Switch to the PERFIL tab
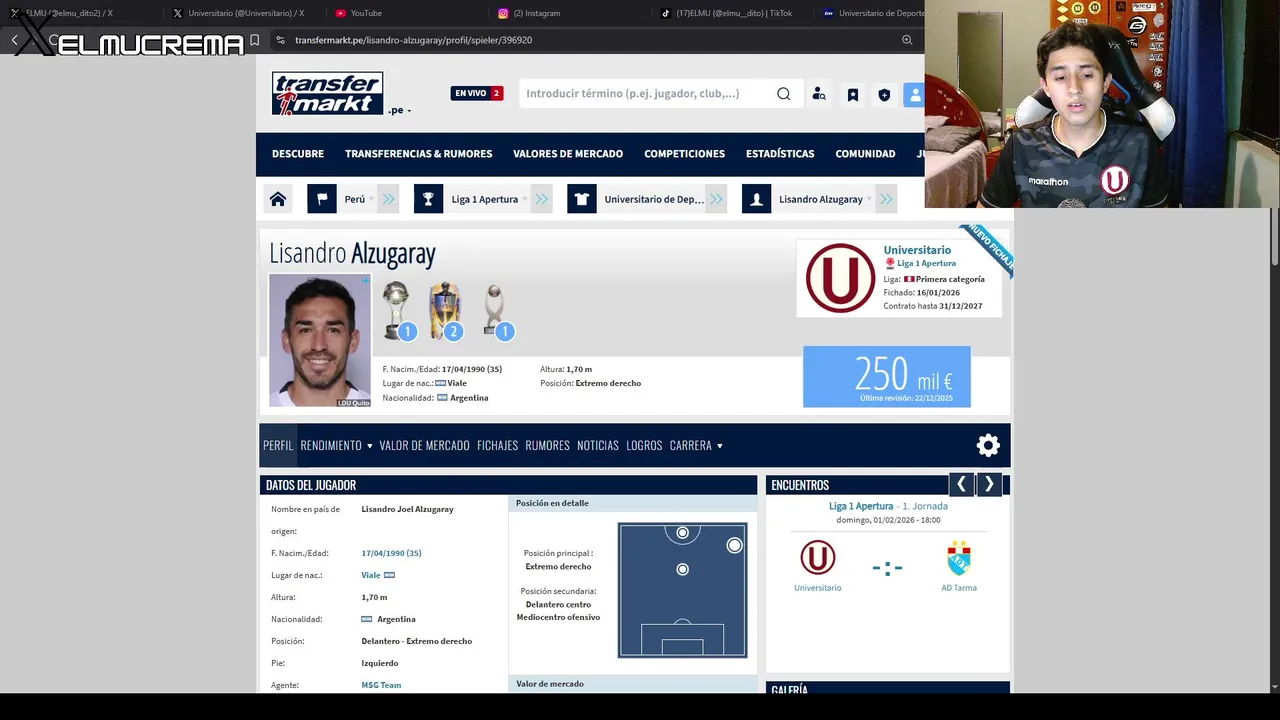1280x720 pixels. point(278,446)
